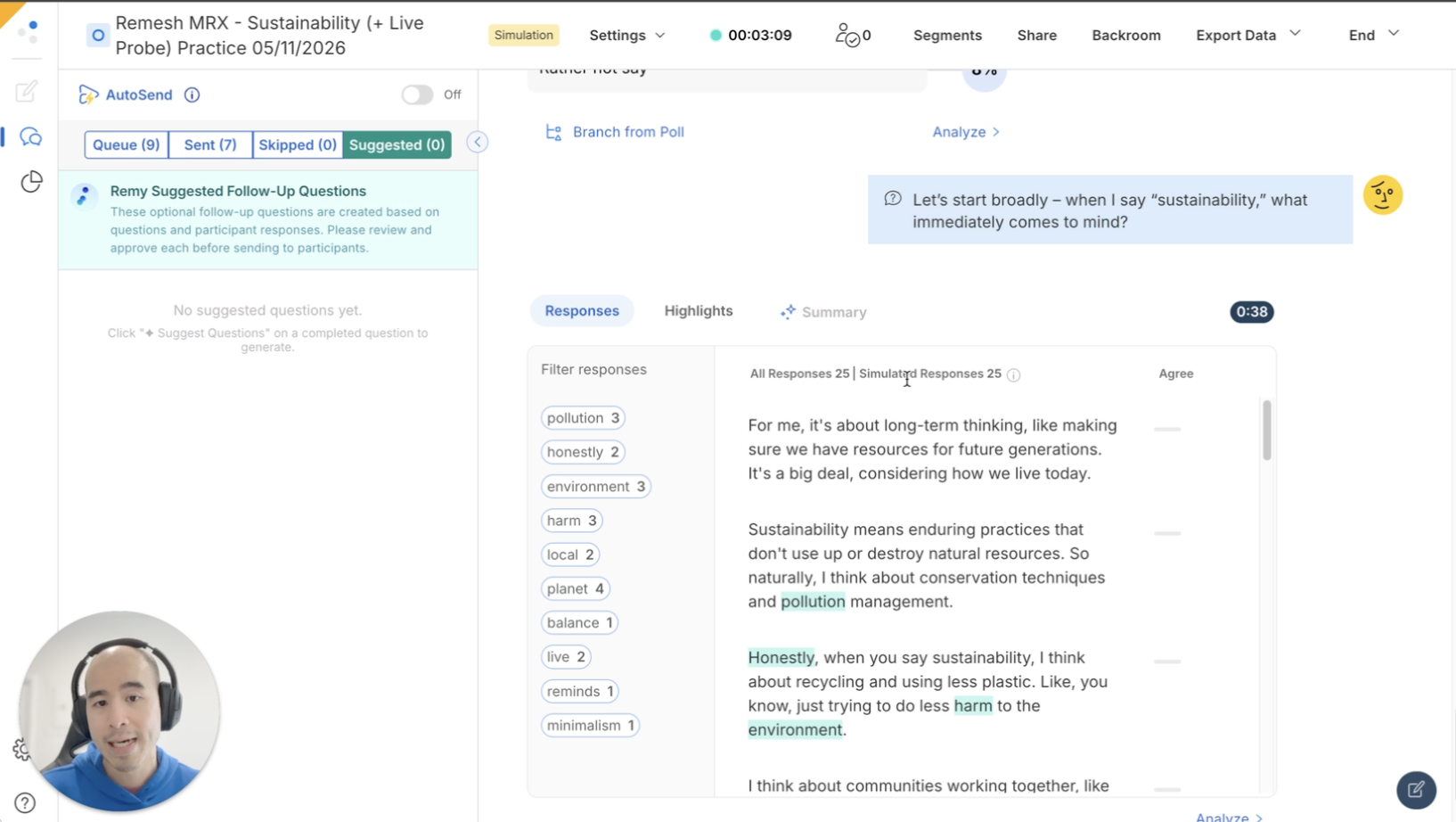Open the help question mark icon
1456x822 pixels.
[x=25, y=802]
